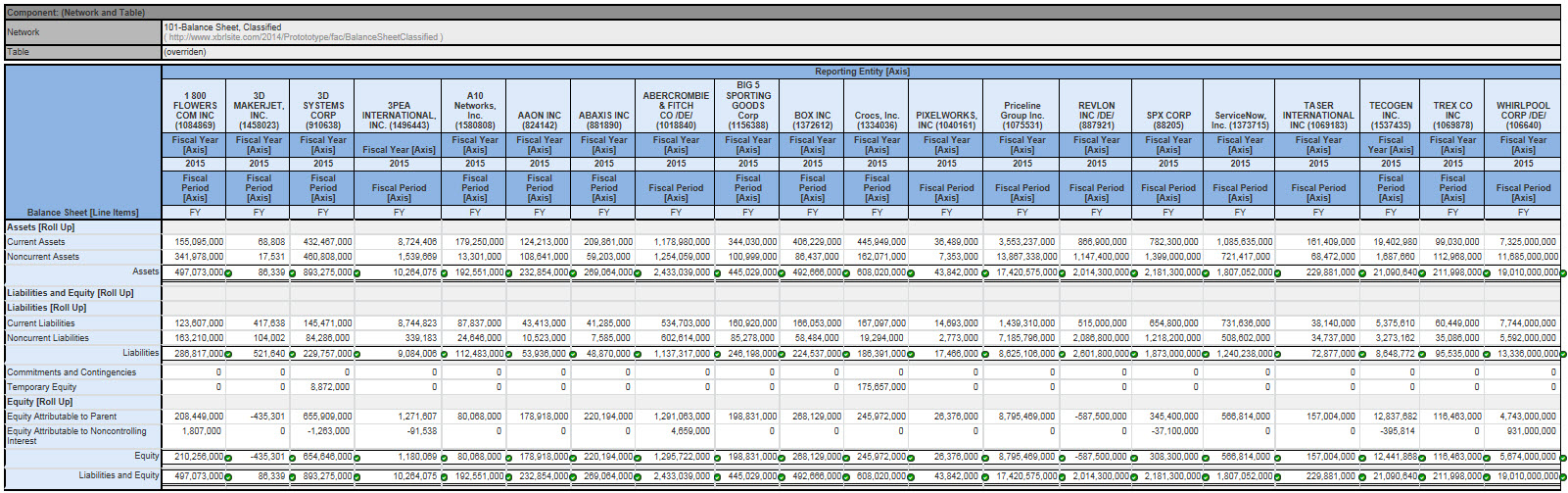Click check icon by 3D Systems Assets 893,275,000
1568x493 pixels.
356,273
